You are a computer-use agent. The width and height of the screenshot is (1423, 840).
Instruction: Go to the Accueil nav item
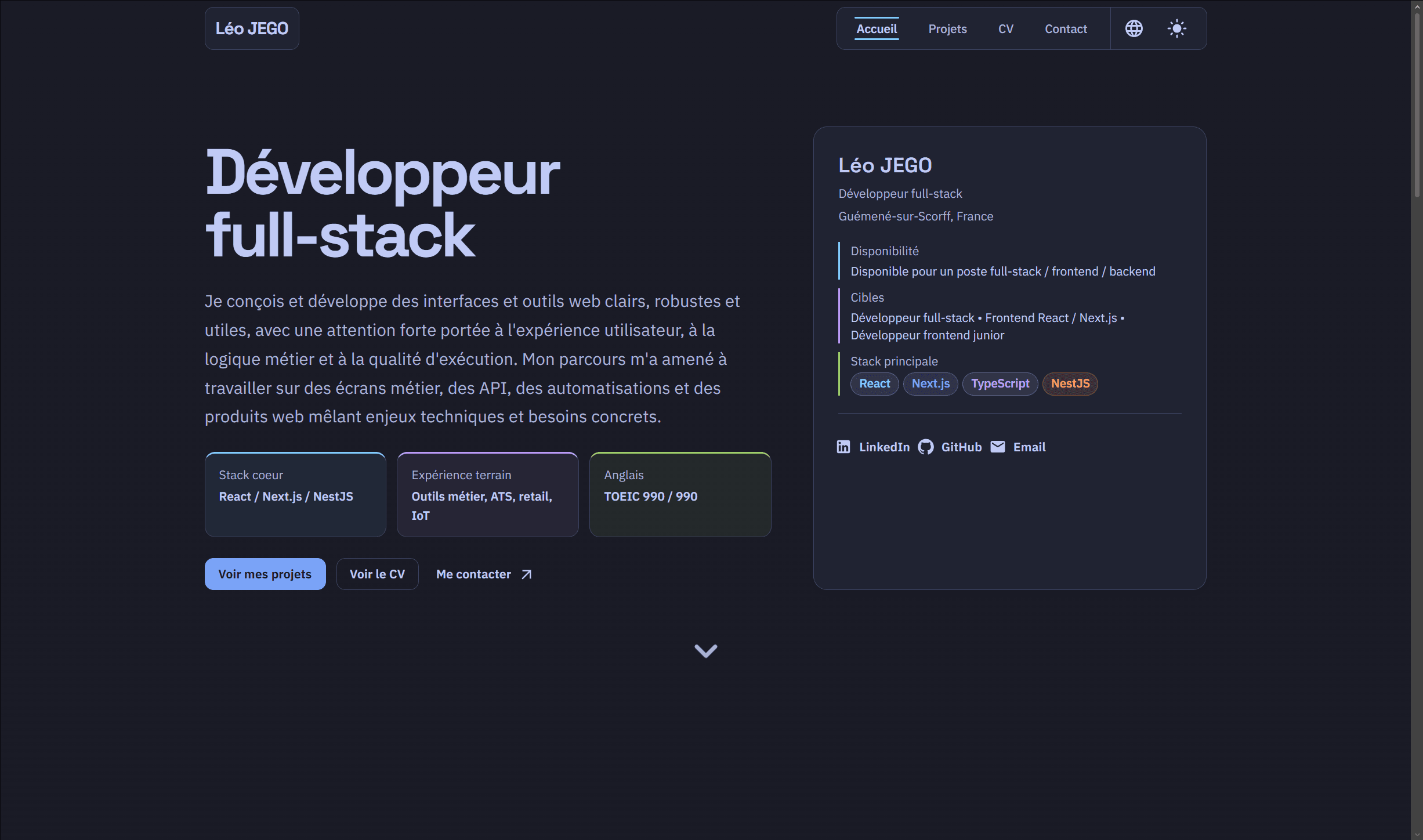pos(877,29)
